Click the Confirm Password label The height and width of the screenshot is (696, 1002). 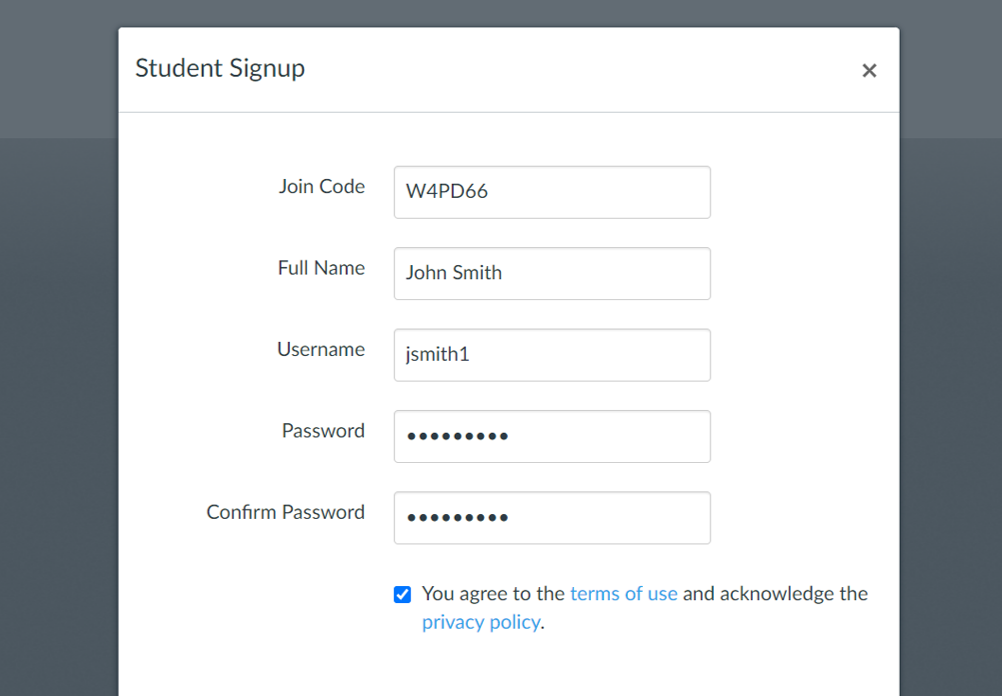click(285, 512)
